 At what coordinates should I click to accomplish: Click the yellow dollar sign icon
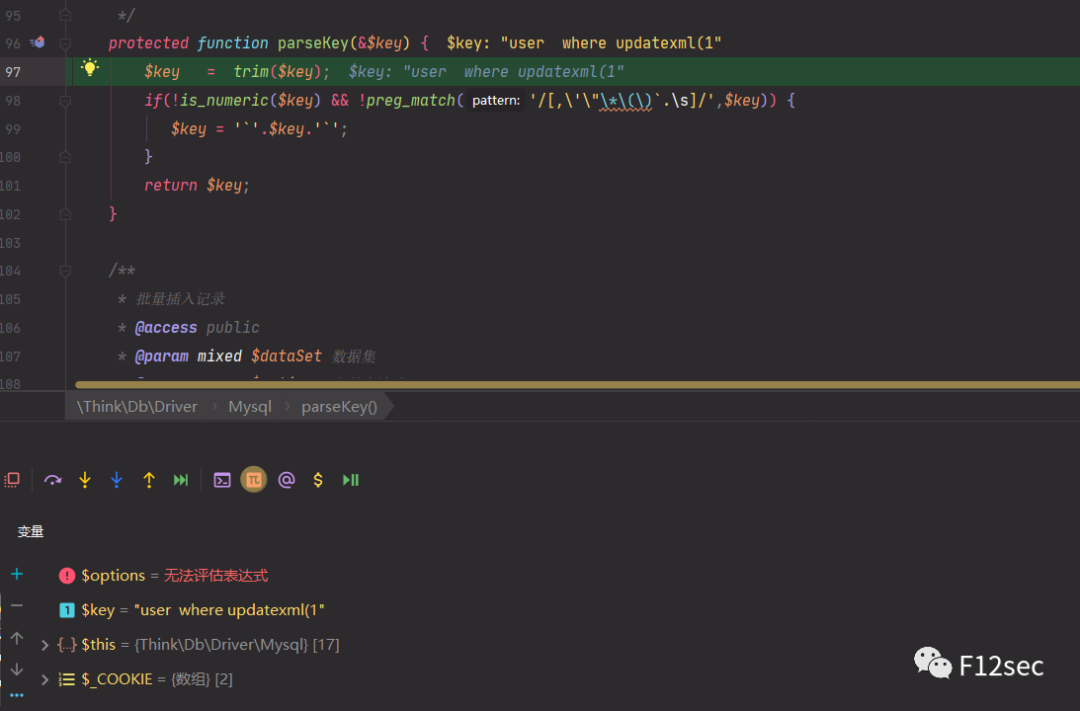click(x=318, y=480)
